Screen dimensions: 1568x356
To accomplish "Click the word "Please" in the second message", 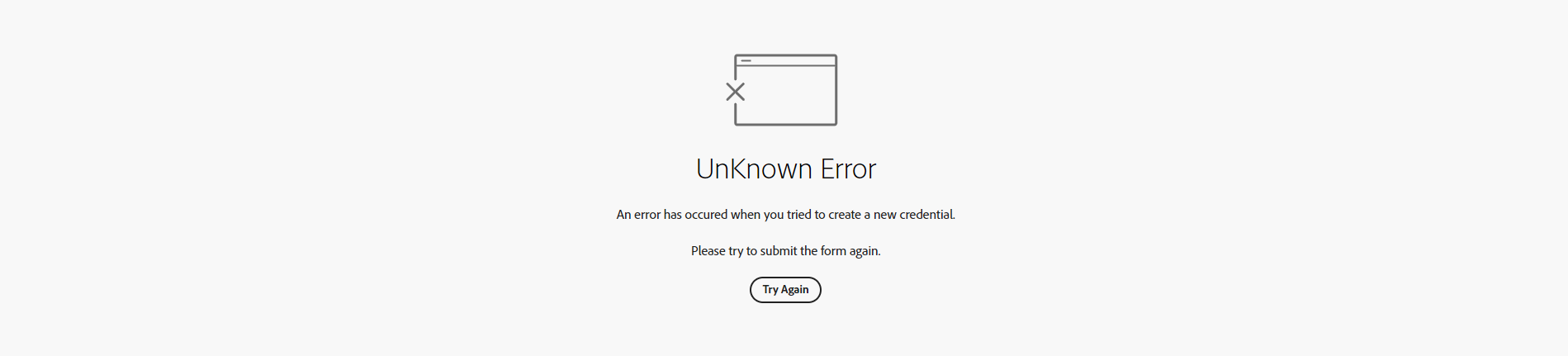I will click(x=708, y=251).
